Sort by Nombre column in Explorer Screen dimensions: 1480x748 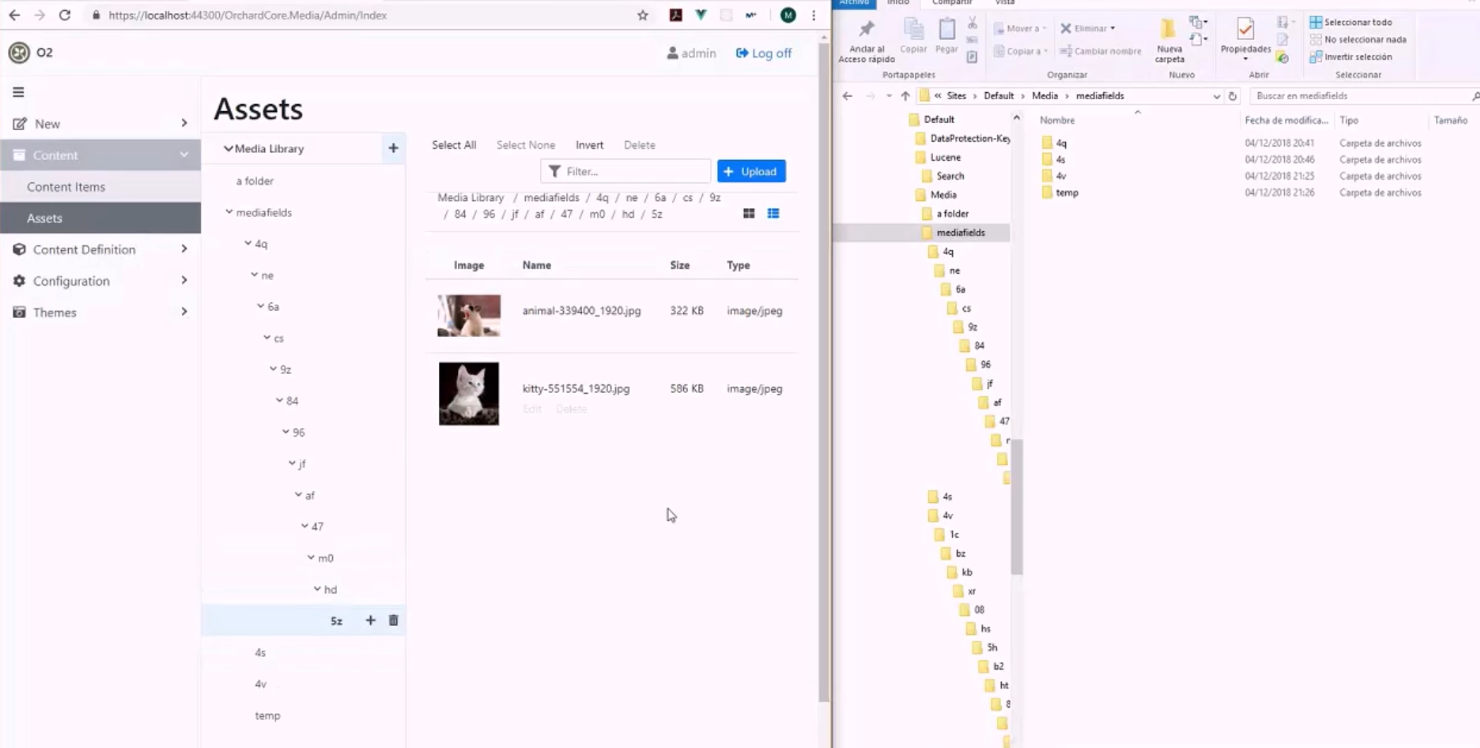coord(1057,120)
